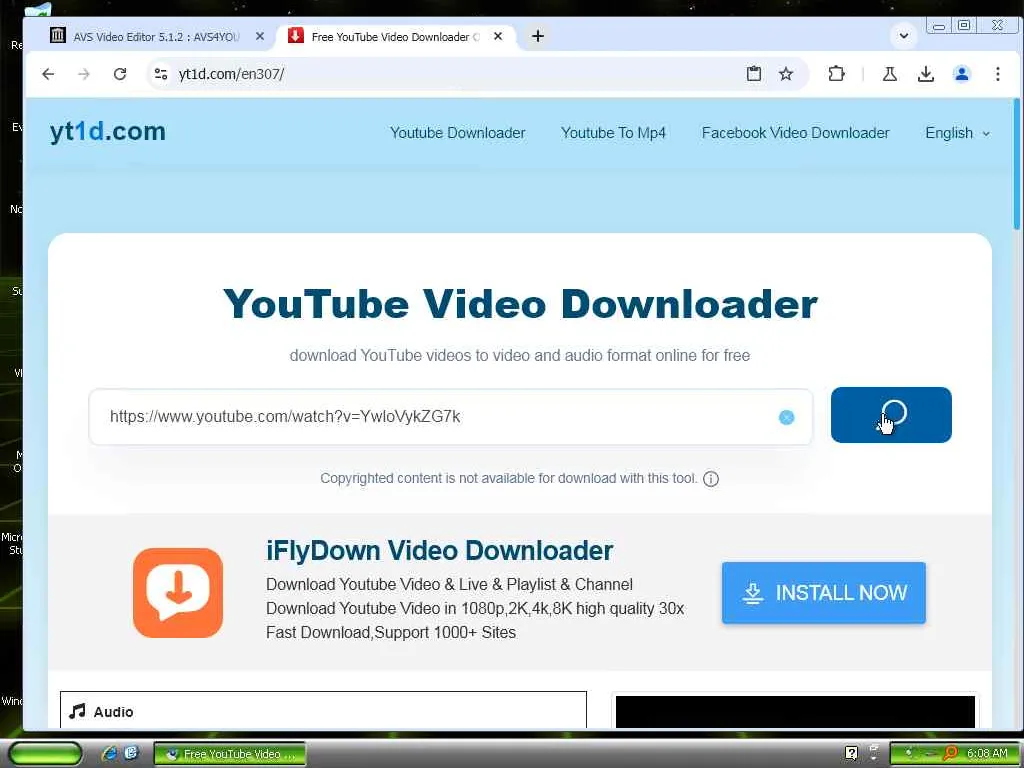Open the Youtube To Mp4 nav link
The height and width of the screenshot is (768, 1024).
click(613, 133)
